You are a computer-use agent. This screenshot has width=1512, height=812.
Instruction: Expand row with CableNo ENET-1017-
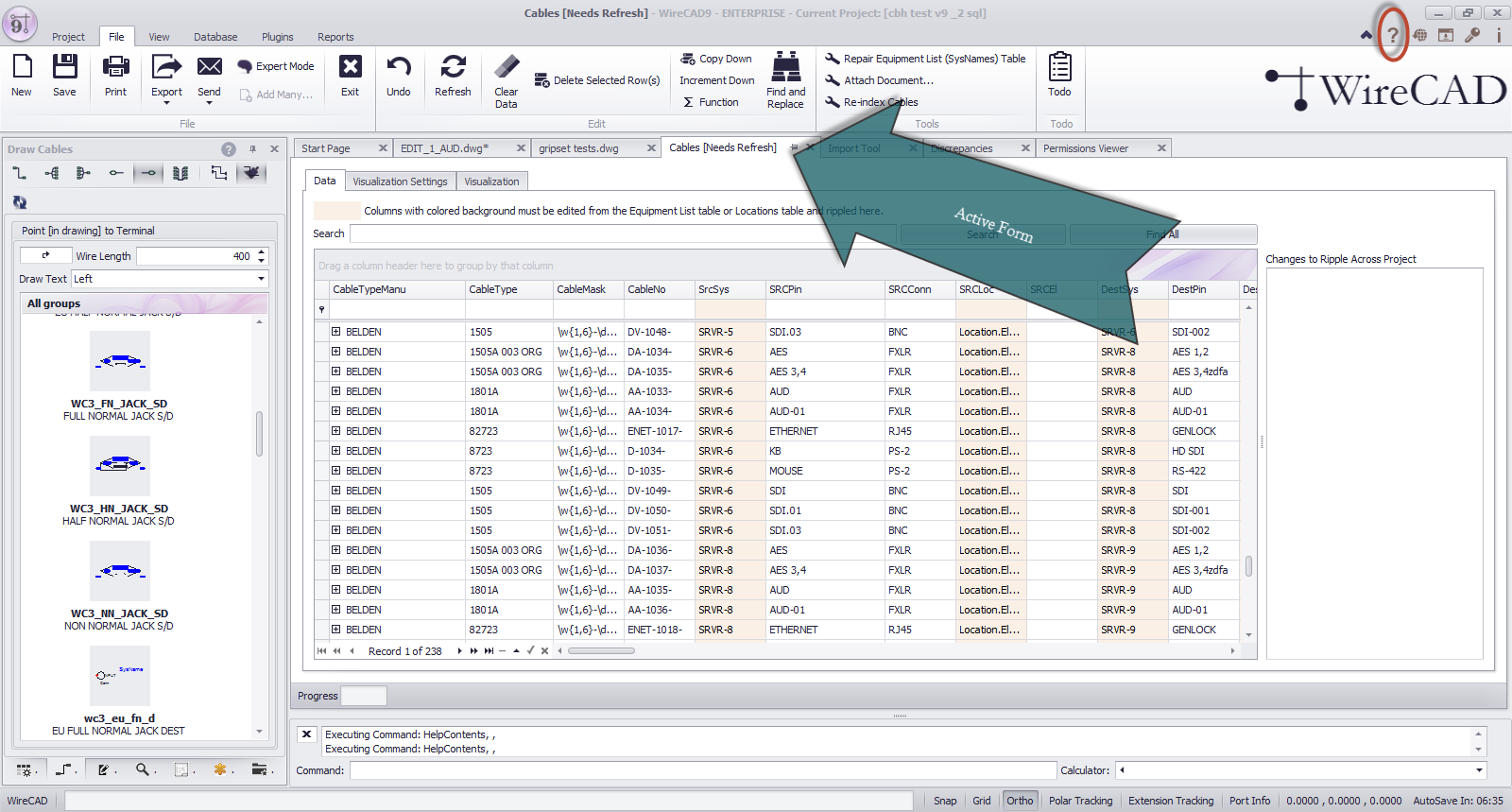pos(335,431)
